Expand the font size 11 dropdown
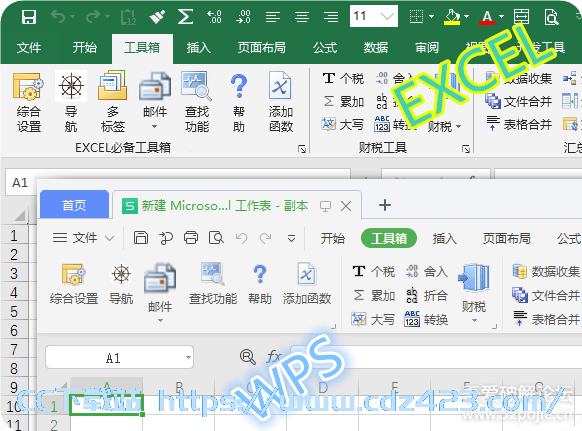Screen dimensions: 582x431 pos(388,16)
